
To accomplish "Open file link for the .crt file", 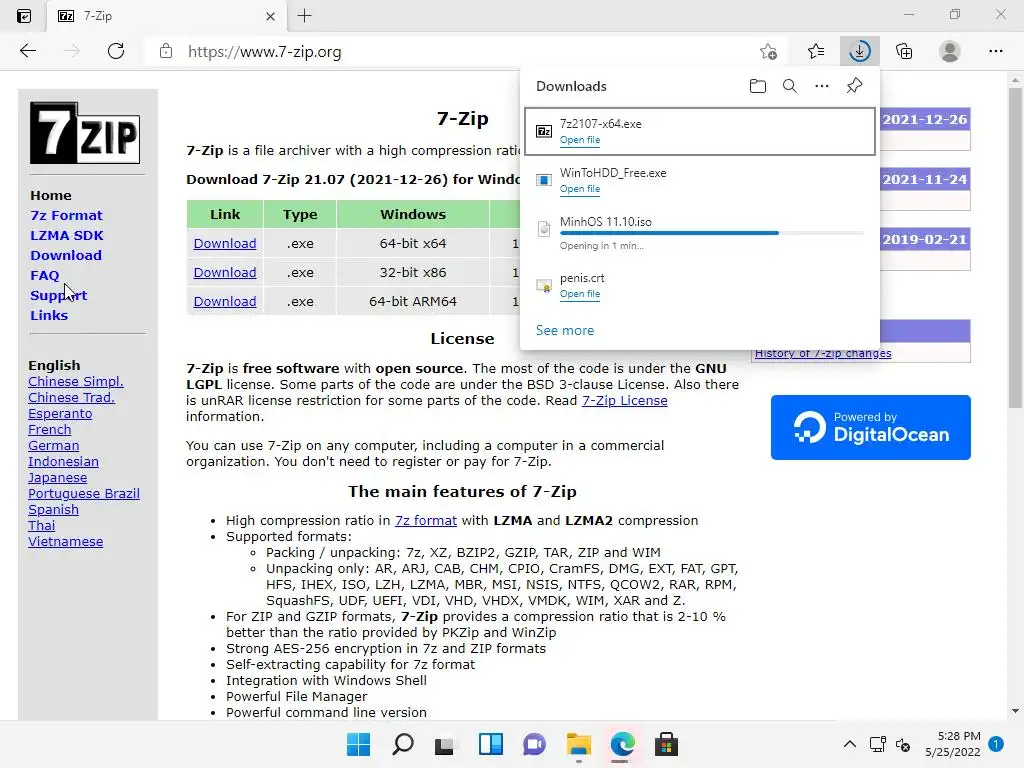I will coord(580,294).
